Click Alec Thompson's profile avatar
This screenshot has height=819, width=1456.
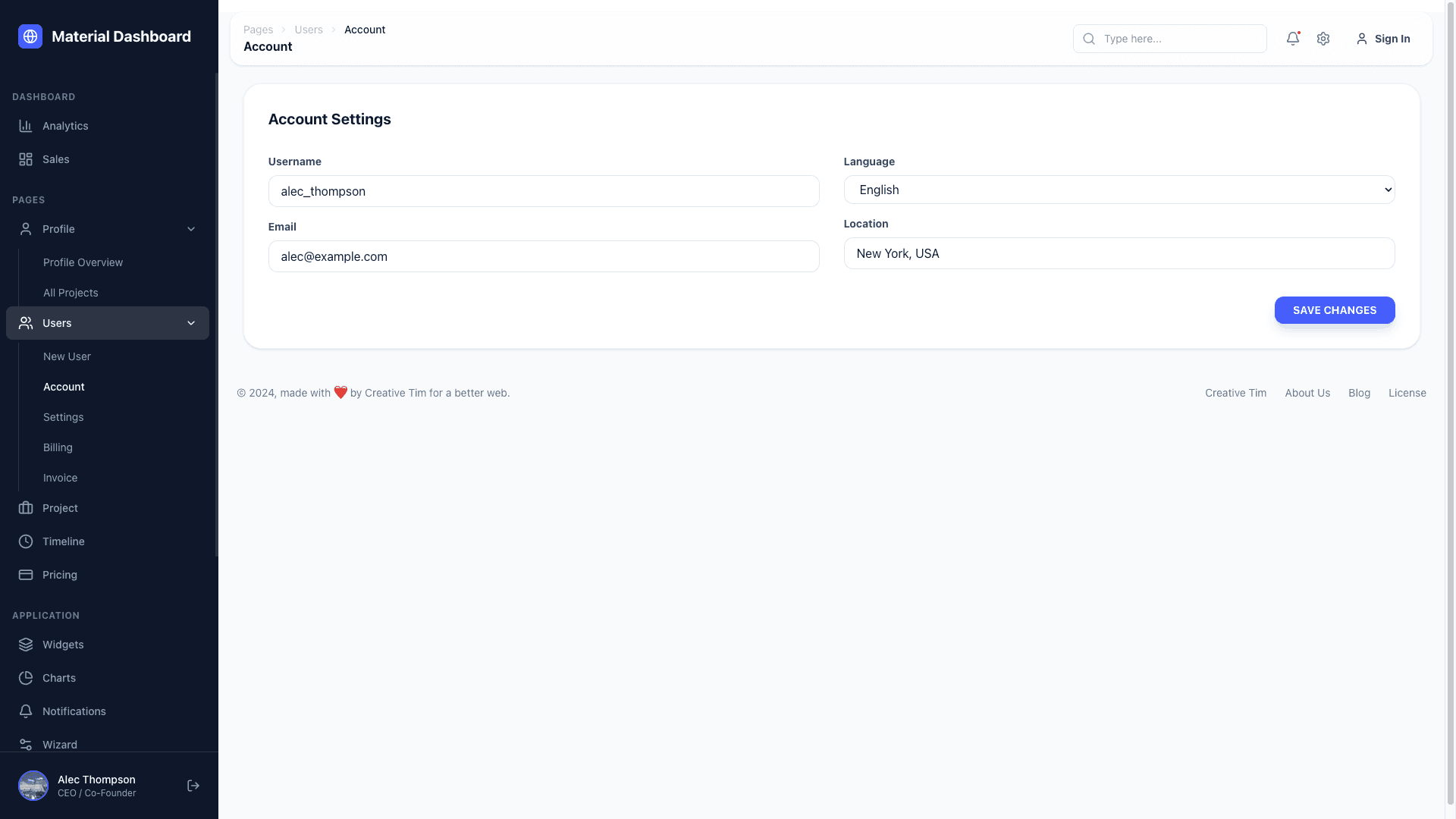tap(33, 786)
